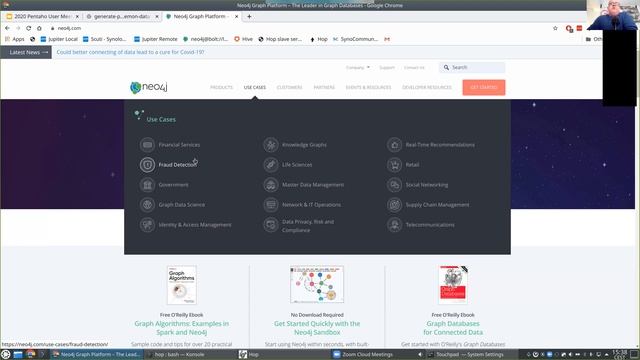
Task: Click the Data Privacy, Risk and Compliance icon
Action: click(271, 224)
